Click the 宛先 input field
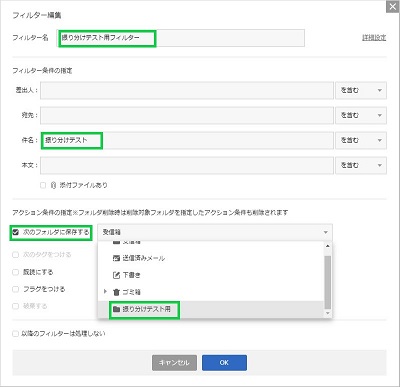This screenshot has width=400, height=387. pyautogui.click(x=187, y=115)
